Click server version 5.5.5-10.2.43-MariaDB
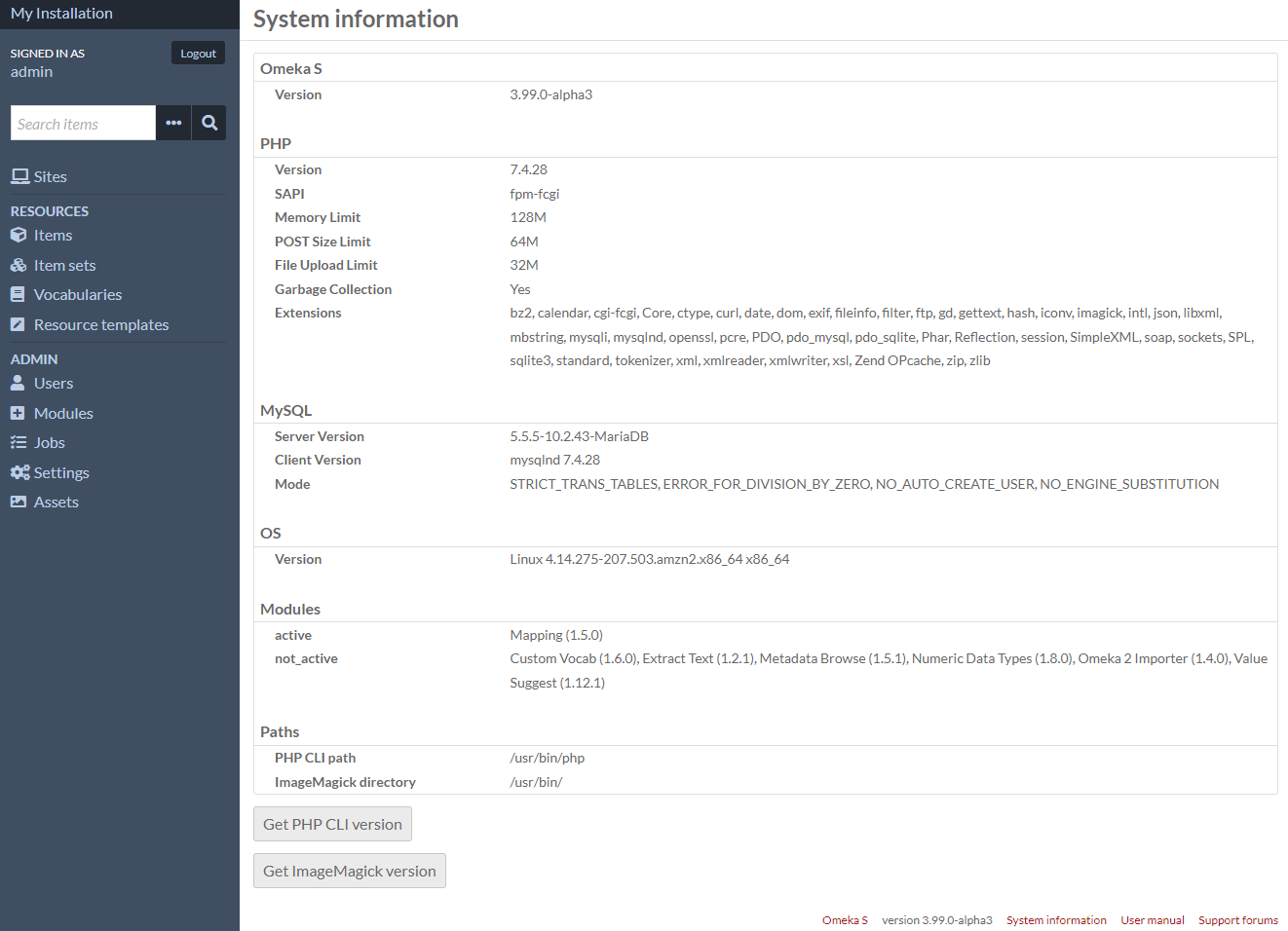The height and width of the screenshot is (931, 1288). click(x=579, y=436)
